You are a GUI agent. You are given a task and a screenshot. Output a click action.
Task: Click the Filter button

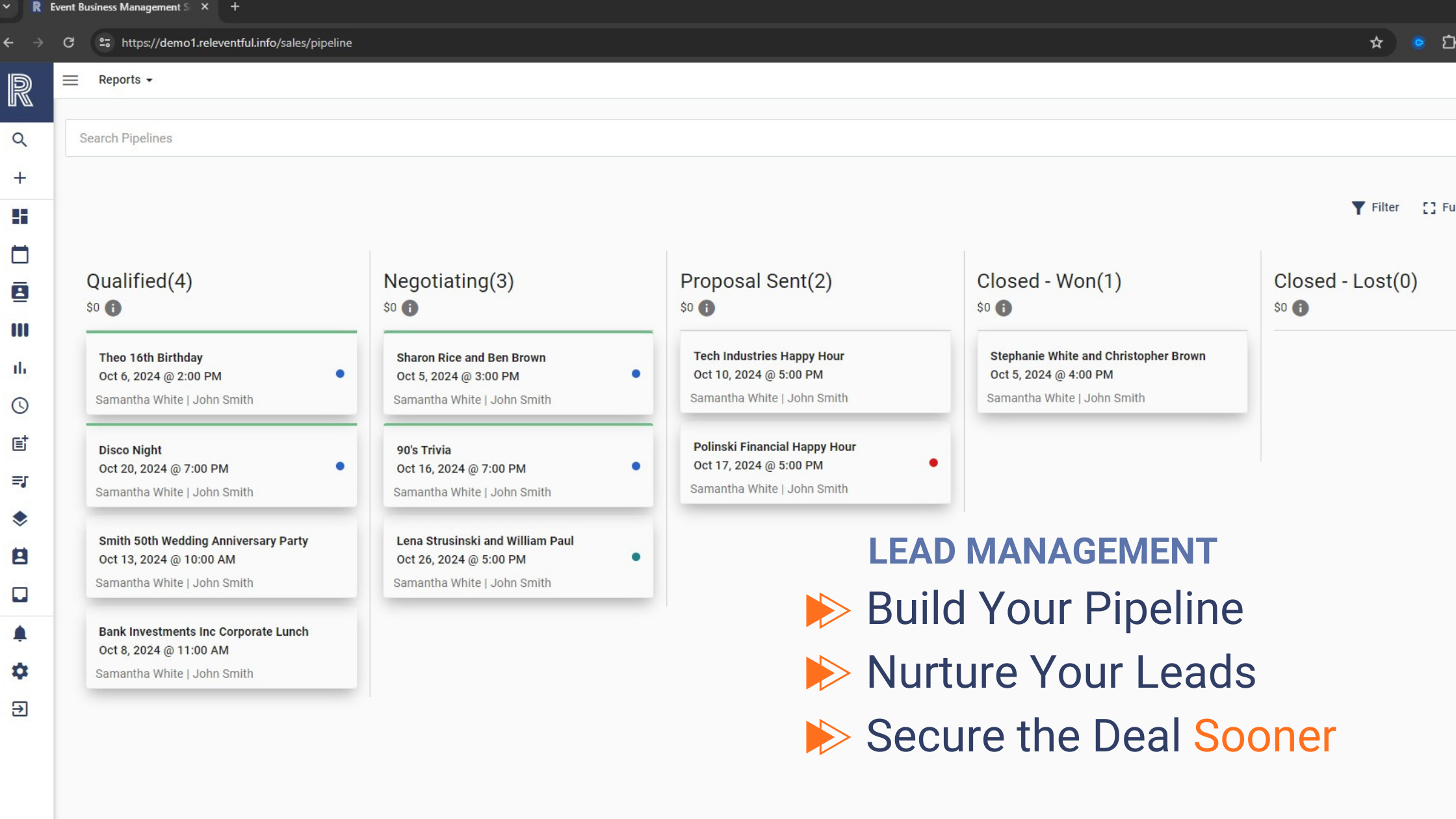pyautogui.click(x=1375, y=207)
